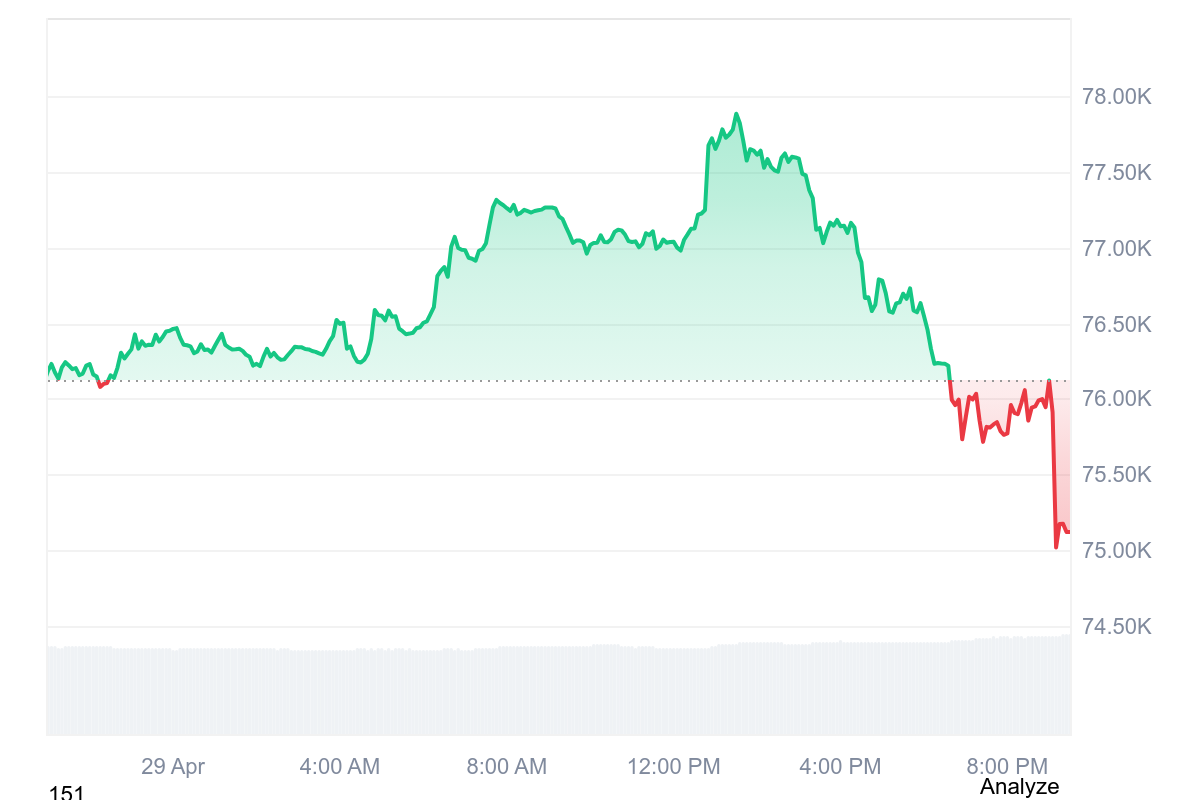The width and height of the screenshot is (1200, 800).
Task: Click the Analyze button
Action: (1018, 787)
